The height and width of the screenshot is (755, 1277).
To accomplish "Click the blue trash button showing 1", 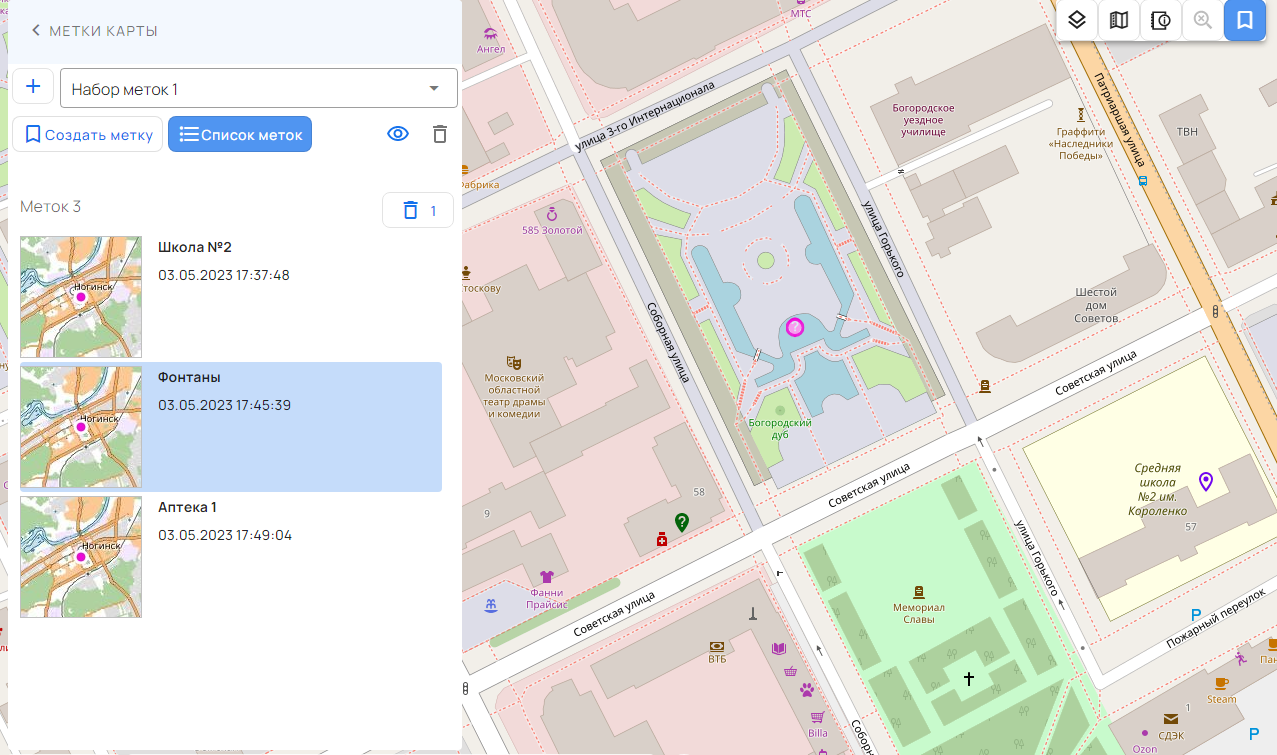I will pos(418,210).
